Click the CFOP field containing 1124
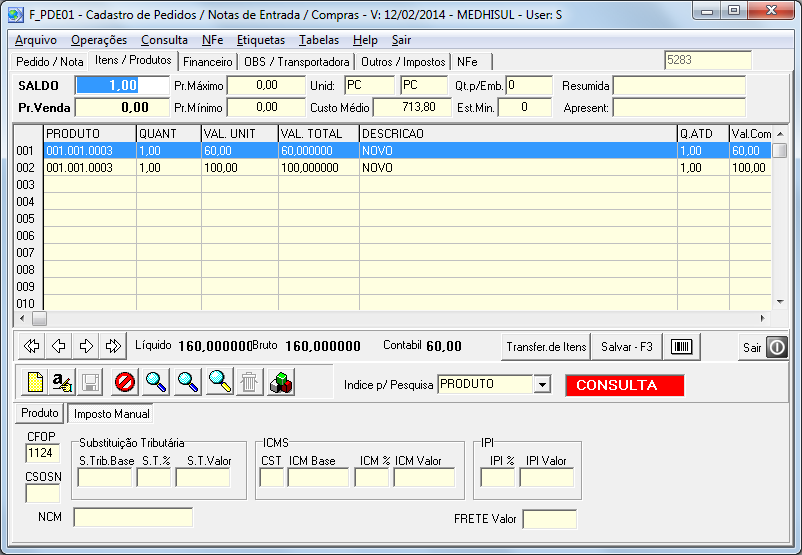The width and height of the screenshot is (802, 555). pos(42,453)
